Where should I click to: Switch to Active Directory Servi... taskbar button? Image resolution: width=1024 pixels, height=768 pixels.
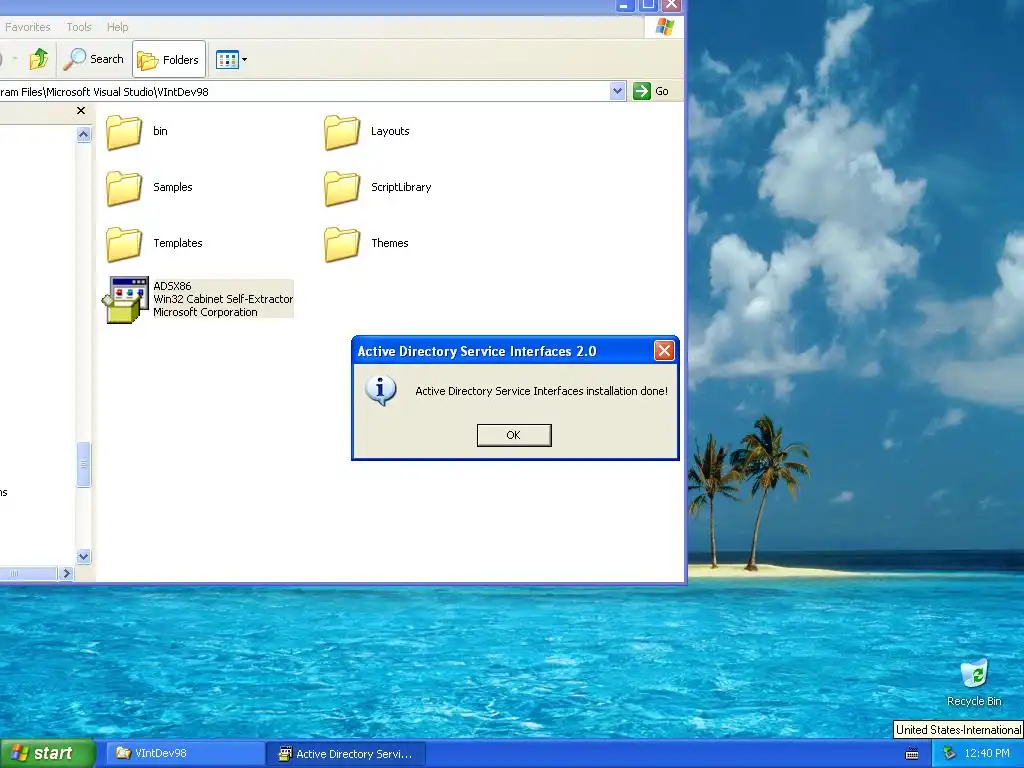click(x=346, y=754)
